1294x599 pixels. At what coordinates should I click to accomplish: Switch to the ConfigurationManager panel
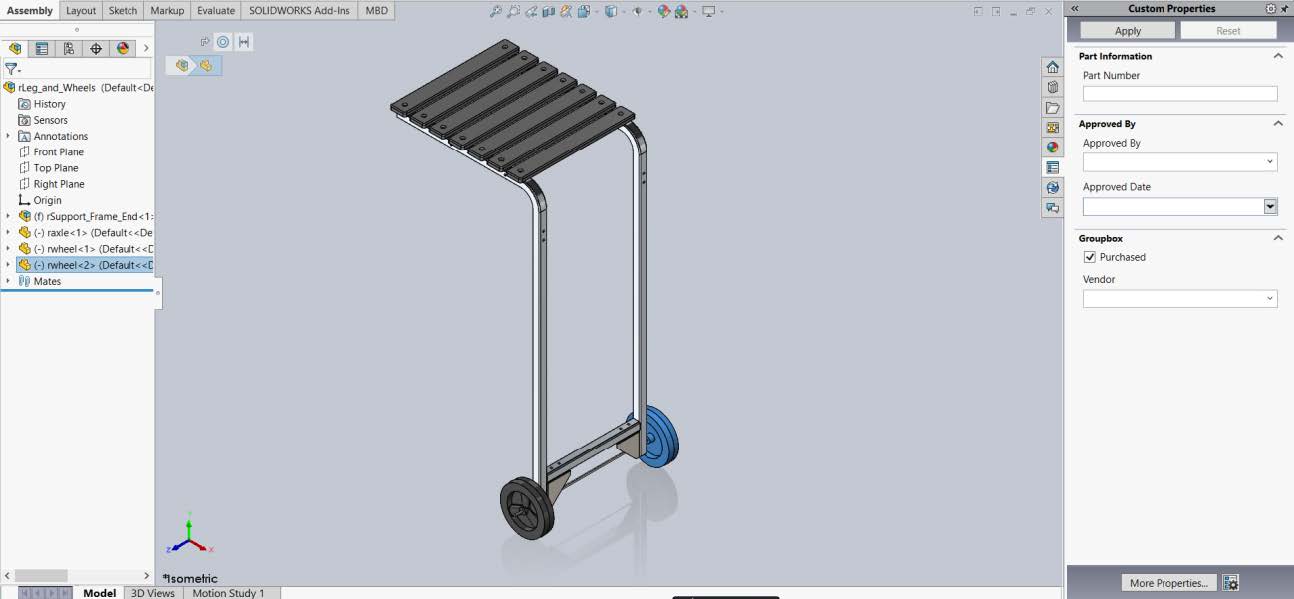tap(68, 48)
